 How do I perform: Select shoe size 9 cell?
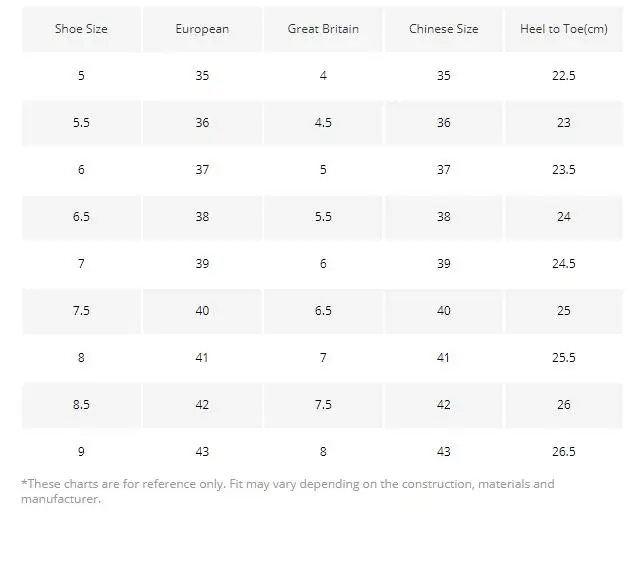(x=81, y=452)
